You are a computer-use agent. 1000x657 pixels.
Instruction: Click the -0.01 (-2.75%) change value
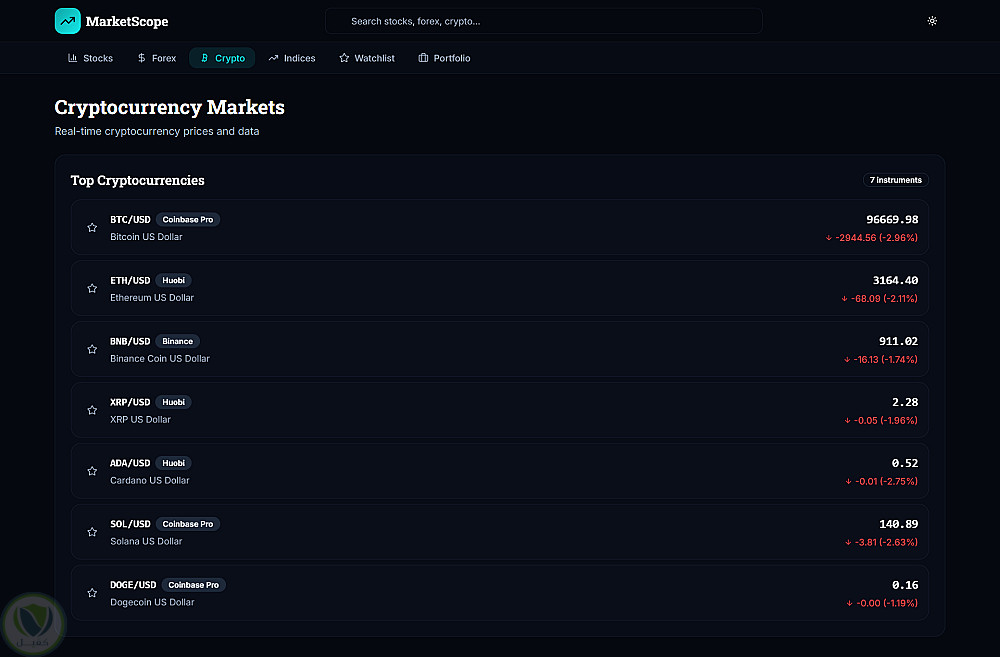(x=881, y=482)
